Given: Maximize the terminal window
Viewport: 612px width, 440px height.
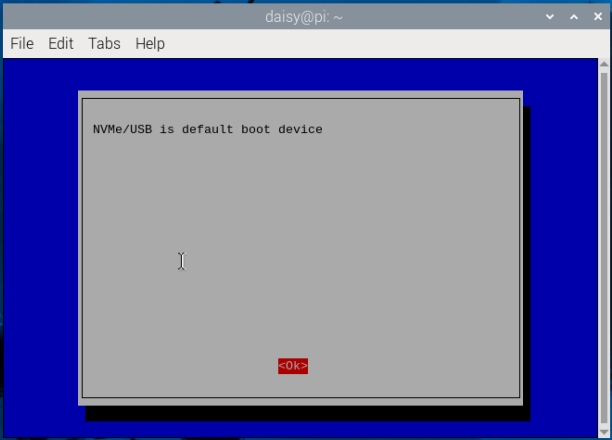Looking at the screenshot, I should pos(574,17).
